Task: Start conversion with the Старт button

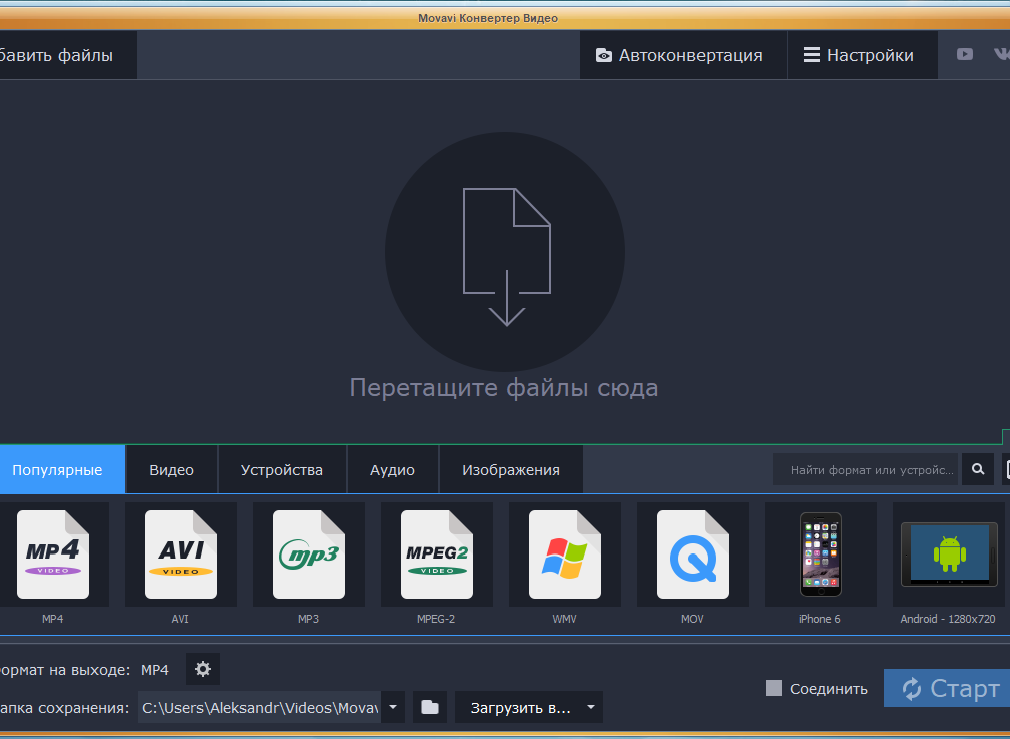Action: pos(947,688)
